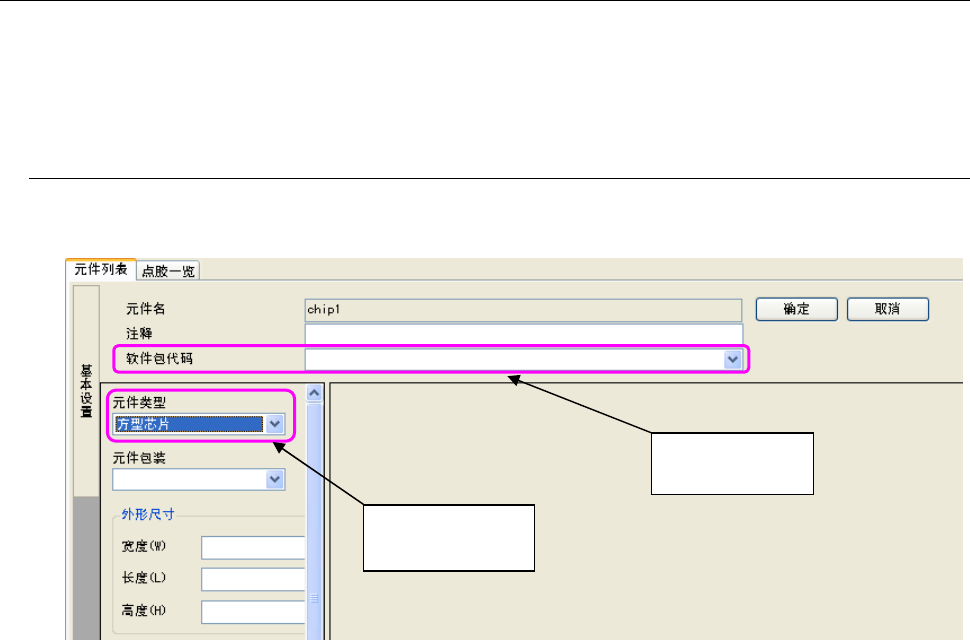Click the scroll-up arrow of settings panel
Viewport: 970px width, 640px height.
click(314, 393)
